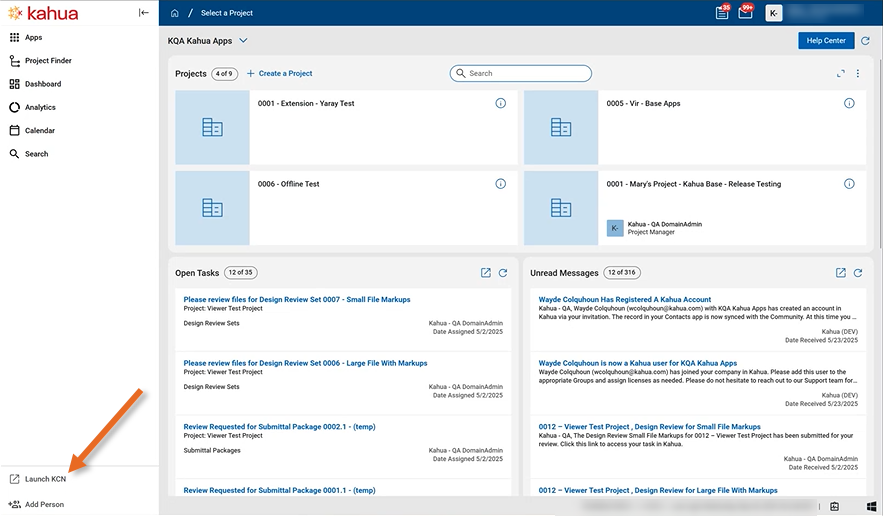Screen dimensions: 883x516
Task: Show info for 0005 - Vir - Base Apps
Action: (849, 103)
